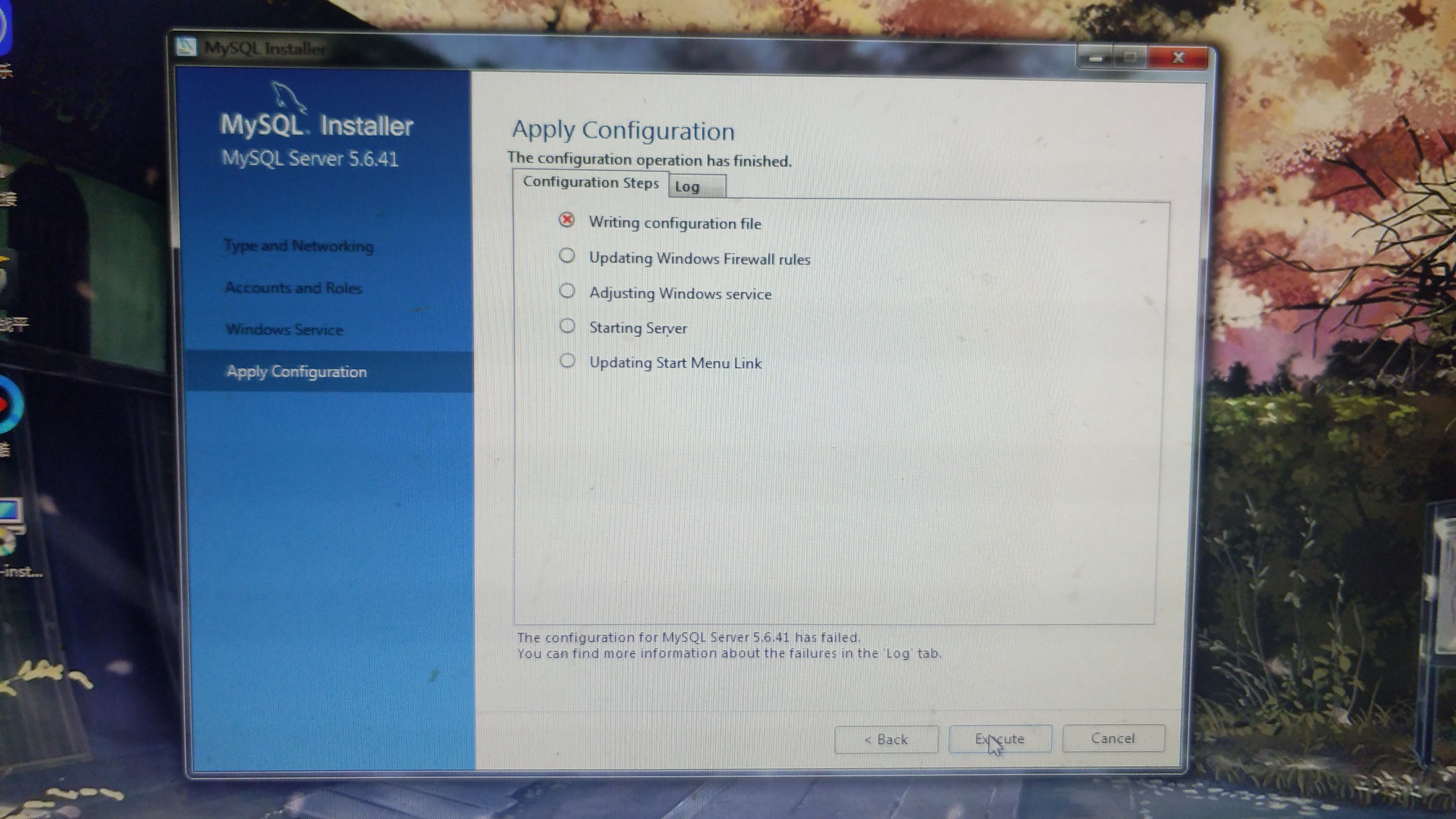The height and width of the screenshot is (819, 1456).
Task: Click the 'Starting Server' text
Action: (x=638, y=328)
